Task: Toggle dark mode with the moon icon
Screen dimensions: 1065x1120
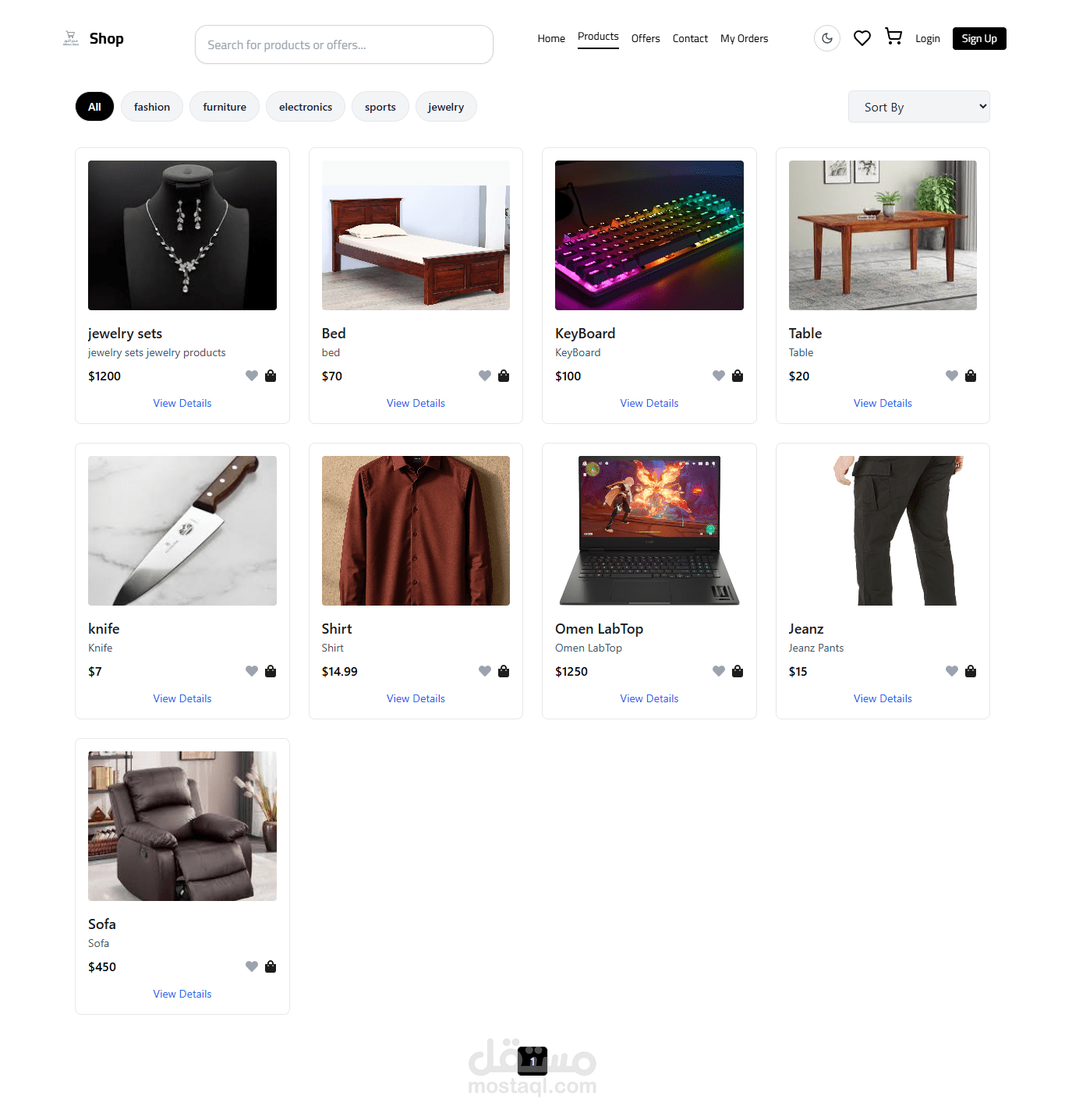Action: pos(827,38)
